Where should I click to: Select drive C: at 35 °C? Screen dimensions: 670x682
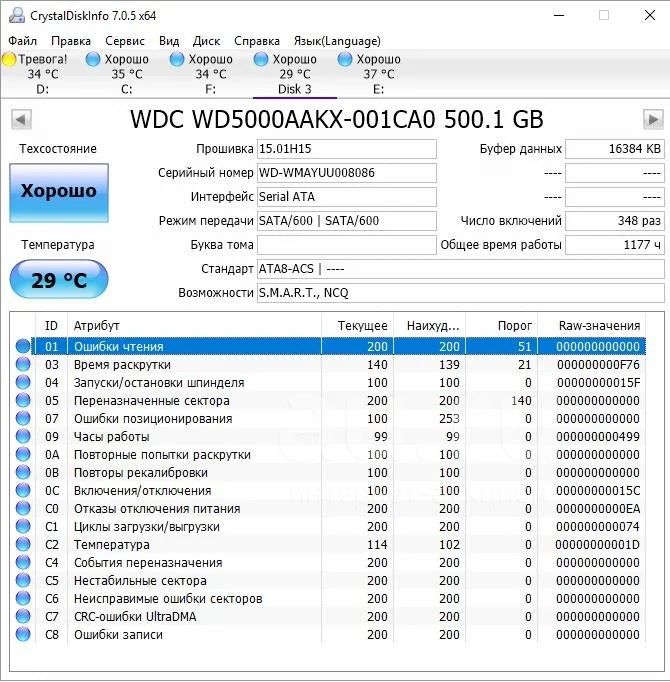126,74
